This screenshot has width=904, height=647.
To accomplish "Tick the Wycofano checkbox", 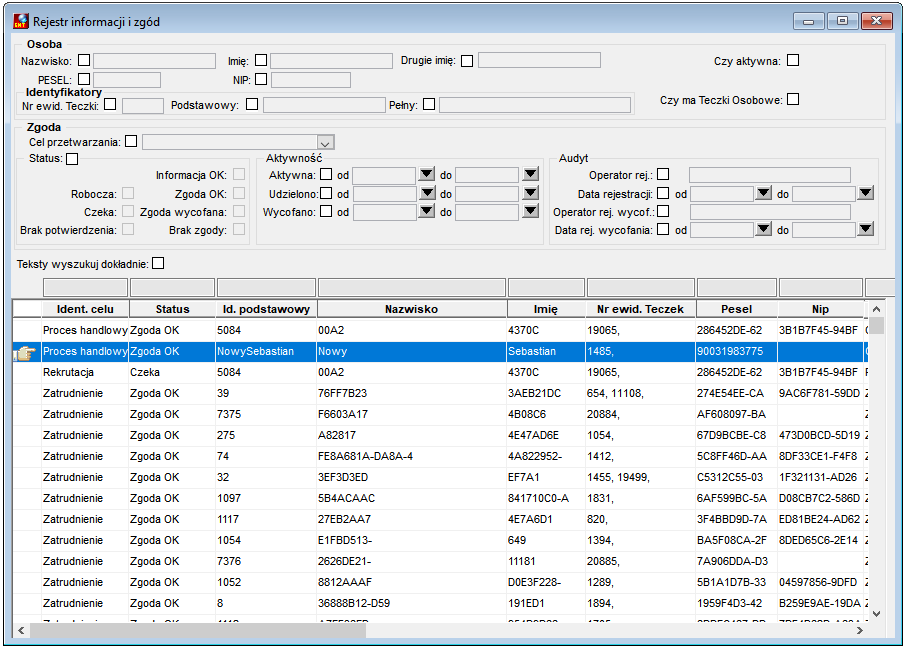I will (326, 211).
